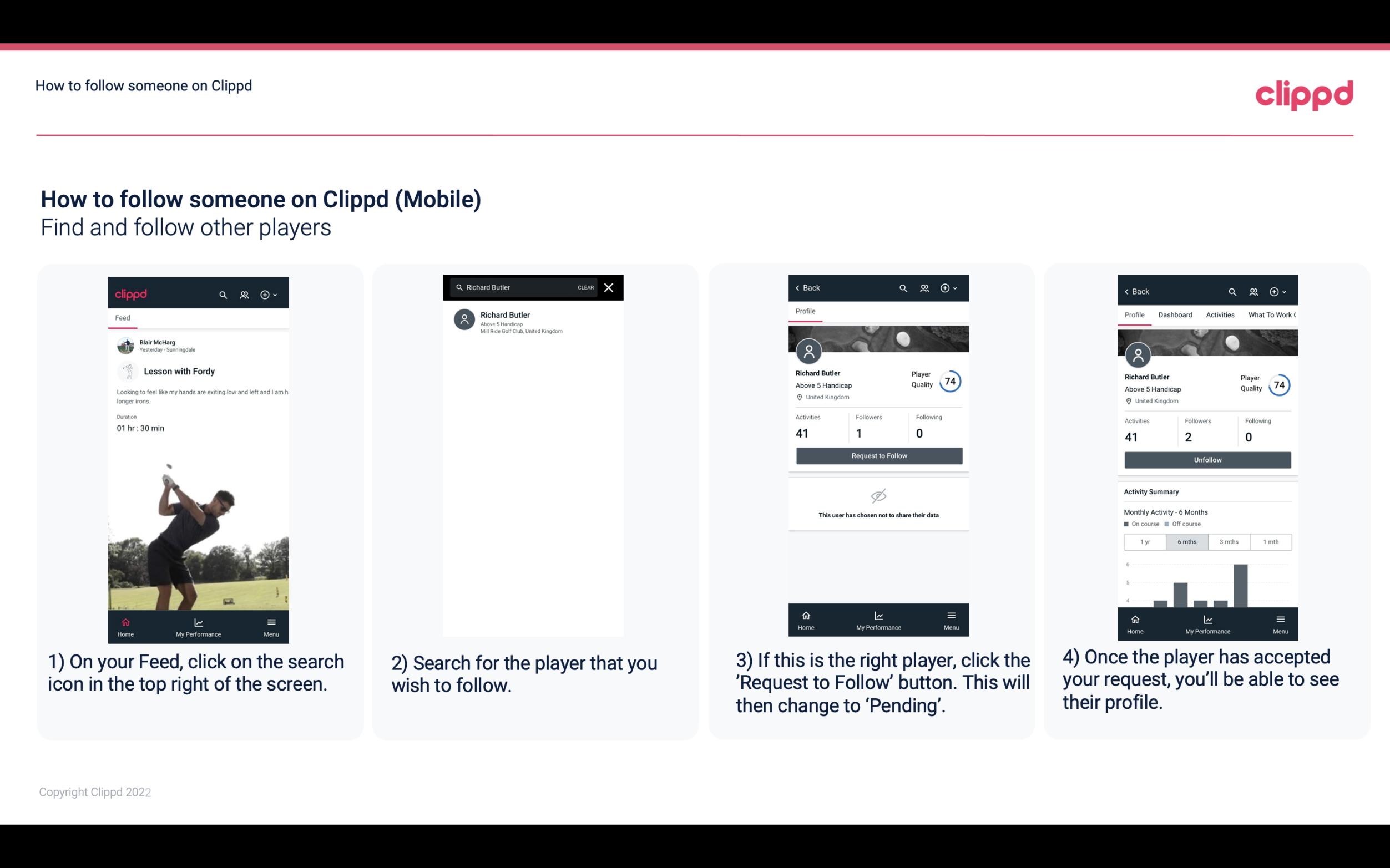Click the Request to Follow button
This screenshot has height=868, width=1390.
pos(878,456)
